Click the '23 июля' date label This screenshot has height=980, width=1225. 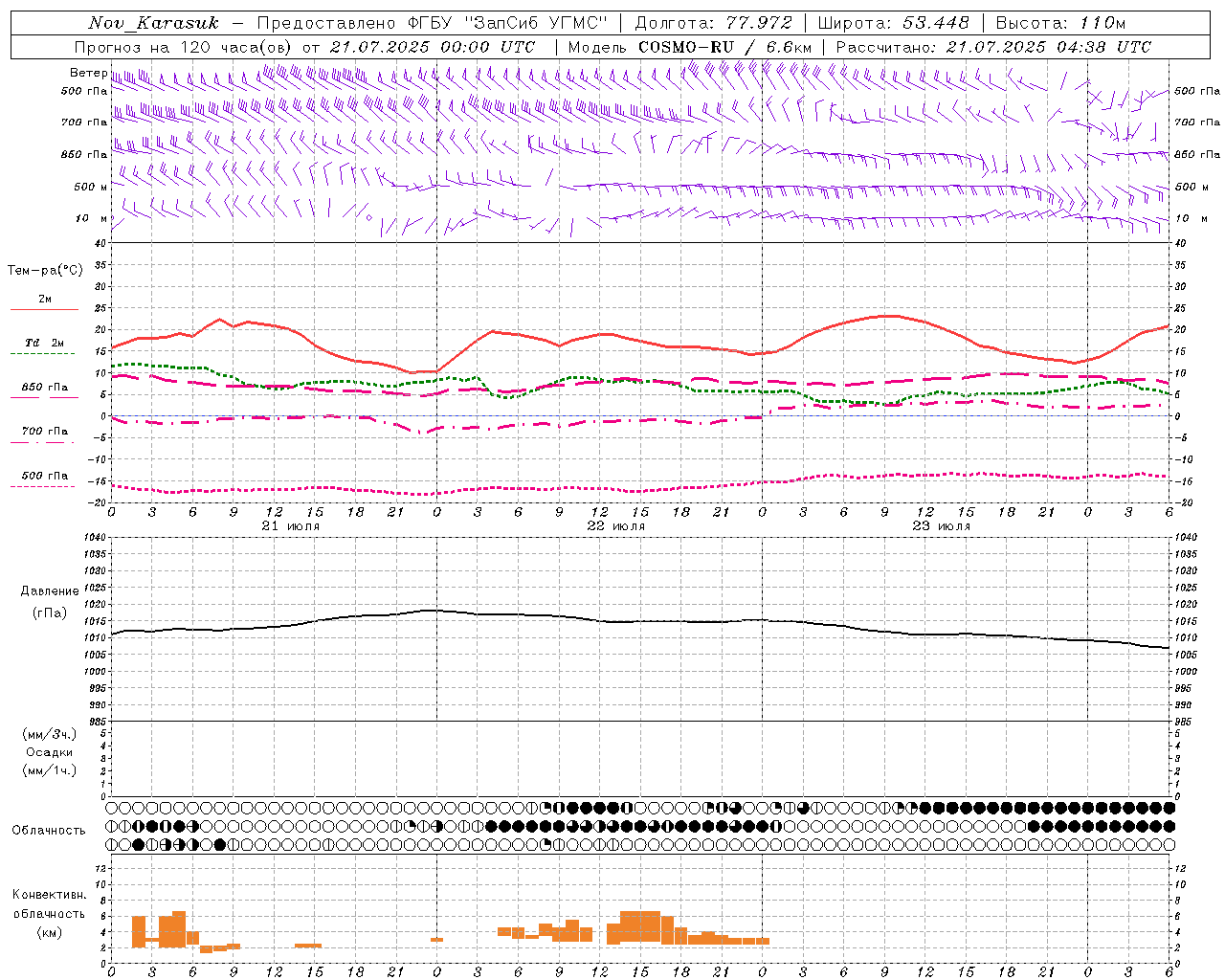click(941, 526)
